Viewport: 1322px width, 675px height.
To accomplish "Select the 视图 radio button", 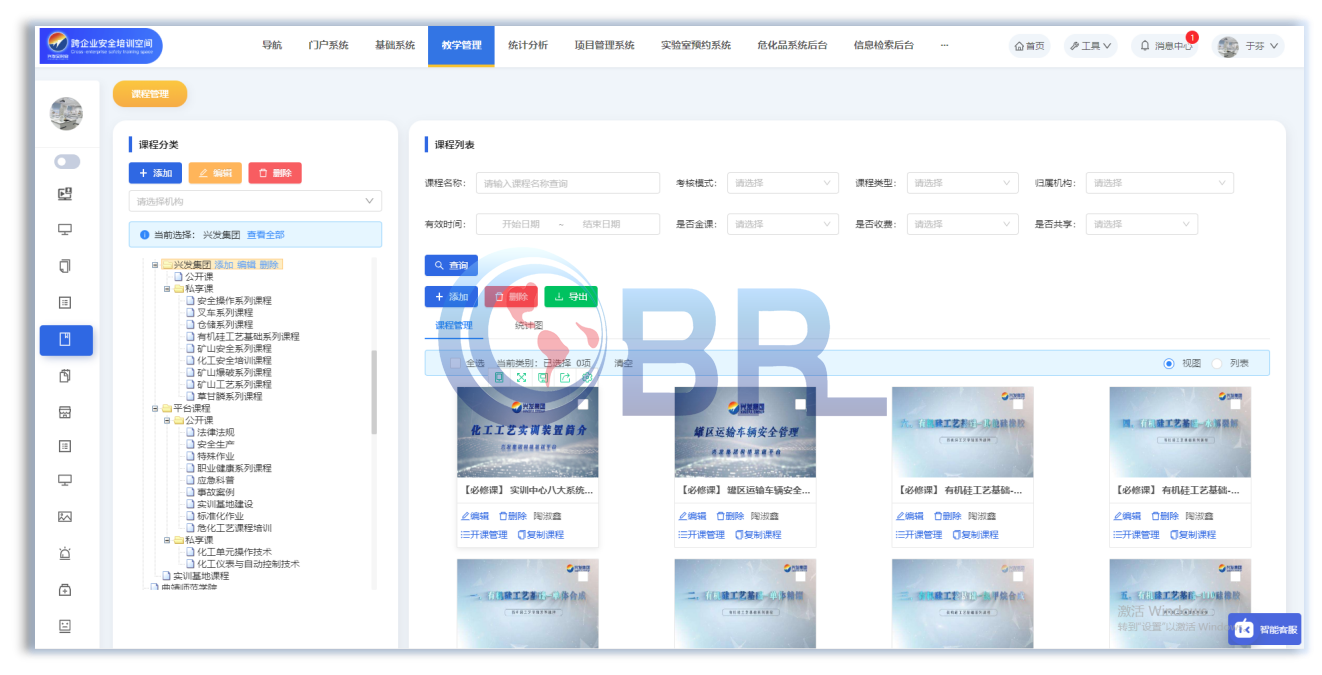I will (x=1169, y=363).
